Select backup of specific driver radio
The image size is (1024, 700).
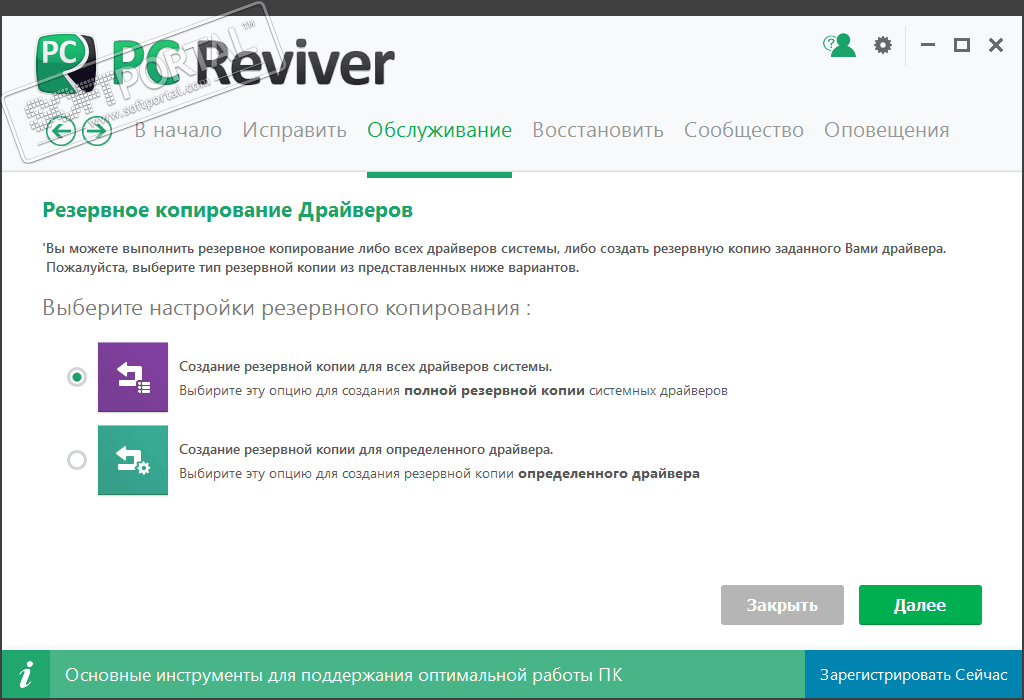click(77, 460)
